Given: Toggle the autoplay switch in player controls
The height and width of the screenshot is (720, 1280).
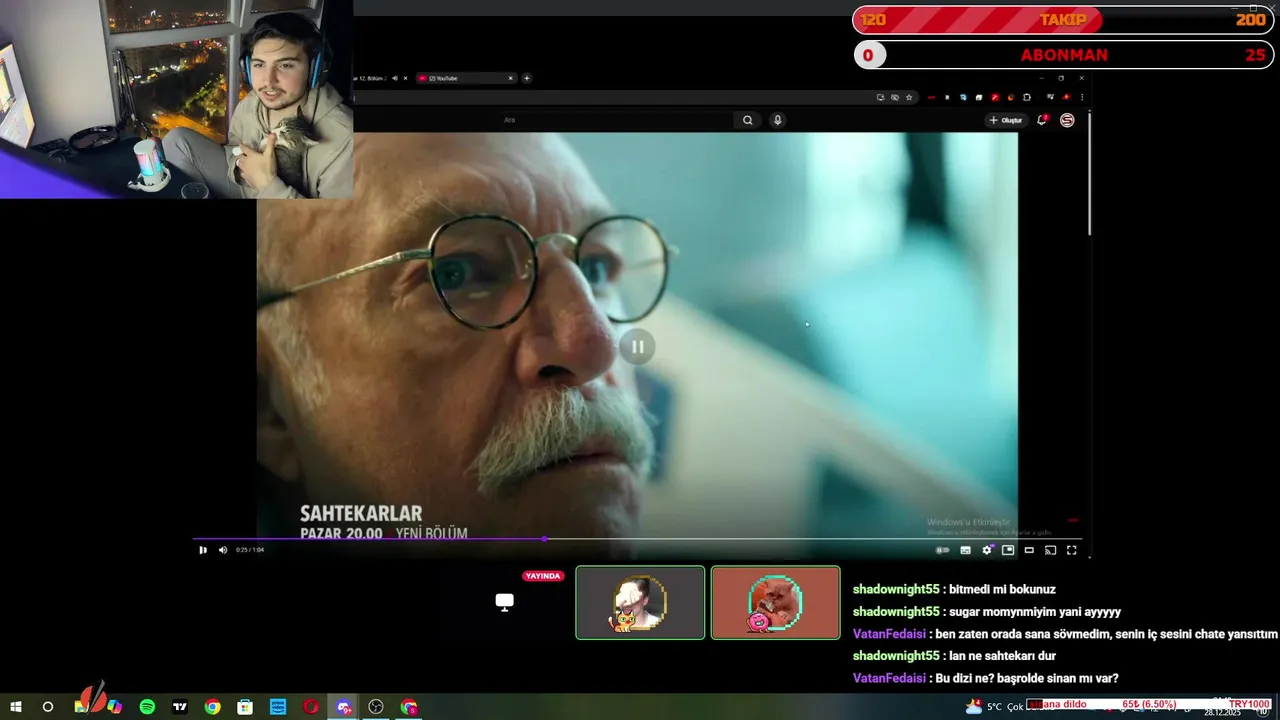Looking at the screenshot, I should tap(942, 550).
